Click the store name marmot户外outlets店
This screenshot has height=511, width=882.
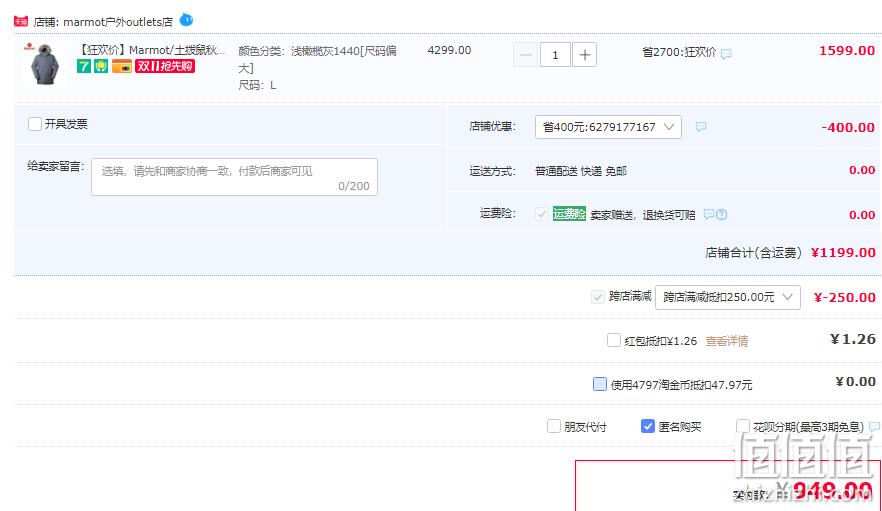tap(118, 22)
